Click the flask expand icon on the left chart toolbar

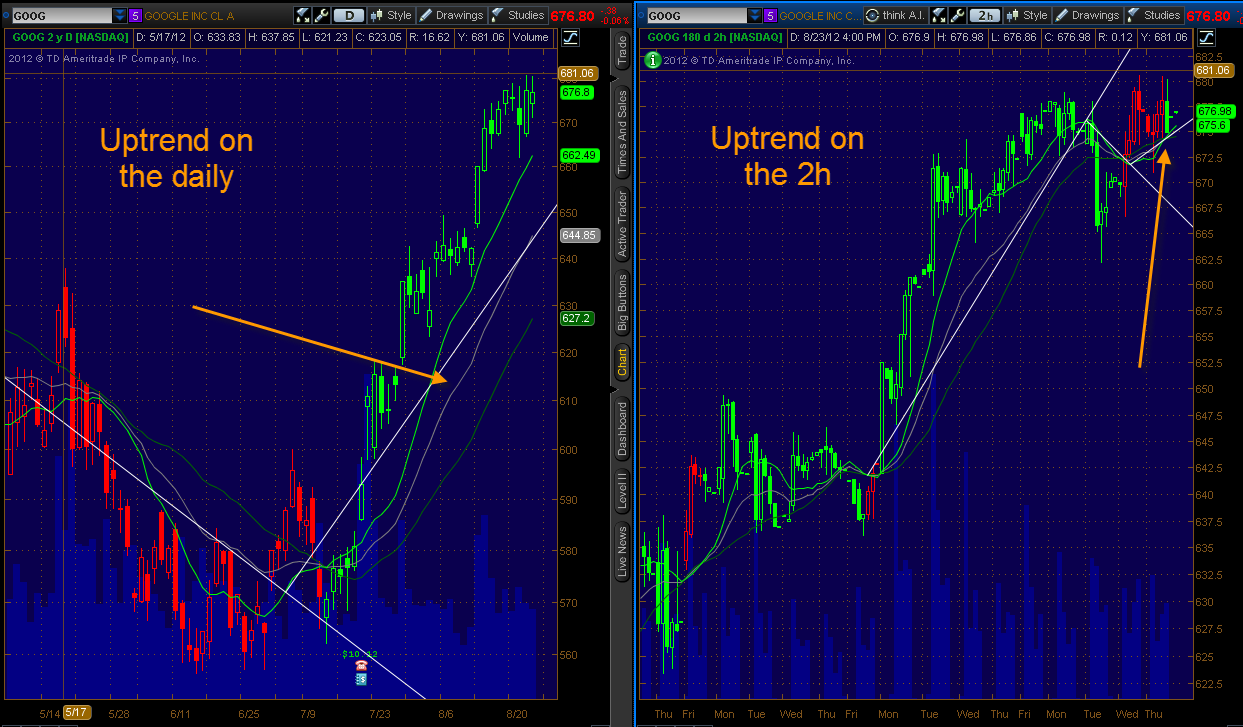click(x=302, y=16)
